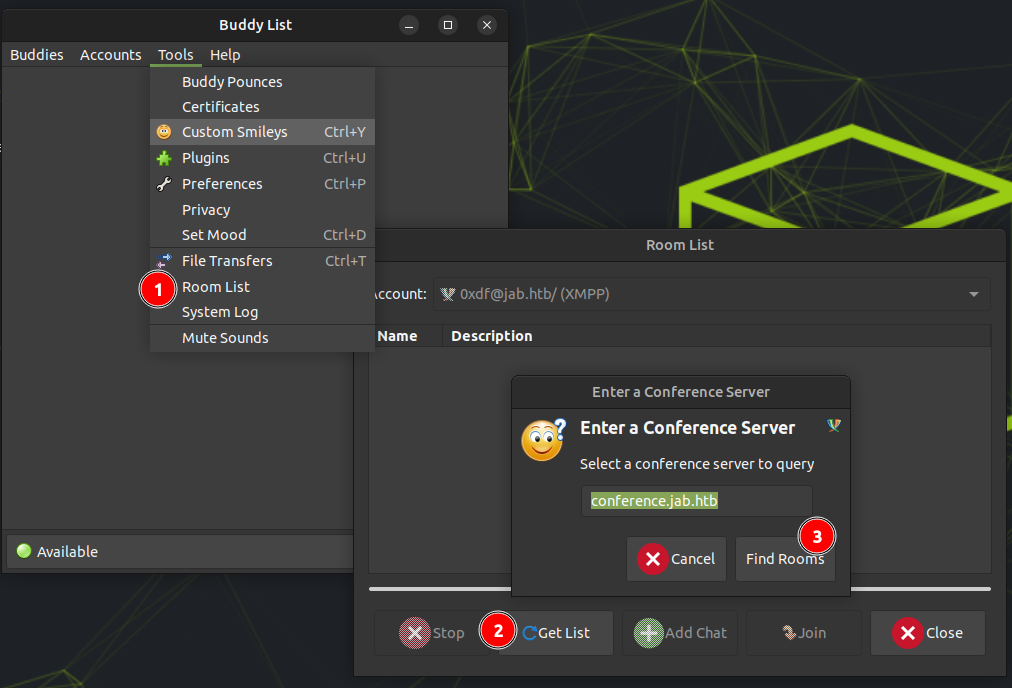Image resolution: width=1012 pixels, height=688 pixels.
Task: Click the green Available status icon
Action: [x=24, y=551]
